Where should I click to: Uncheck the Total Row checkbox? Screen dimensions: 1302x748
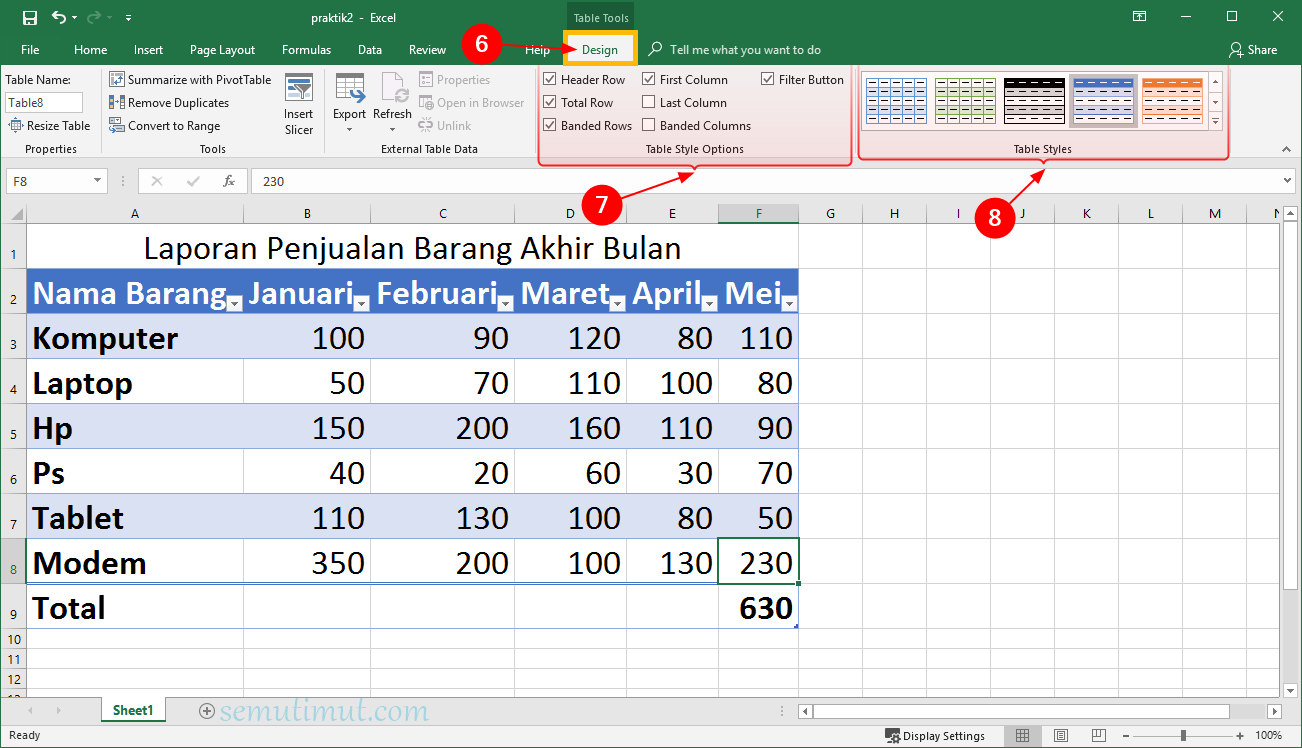coord(550,103)
